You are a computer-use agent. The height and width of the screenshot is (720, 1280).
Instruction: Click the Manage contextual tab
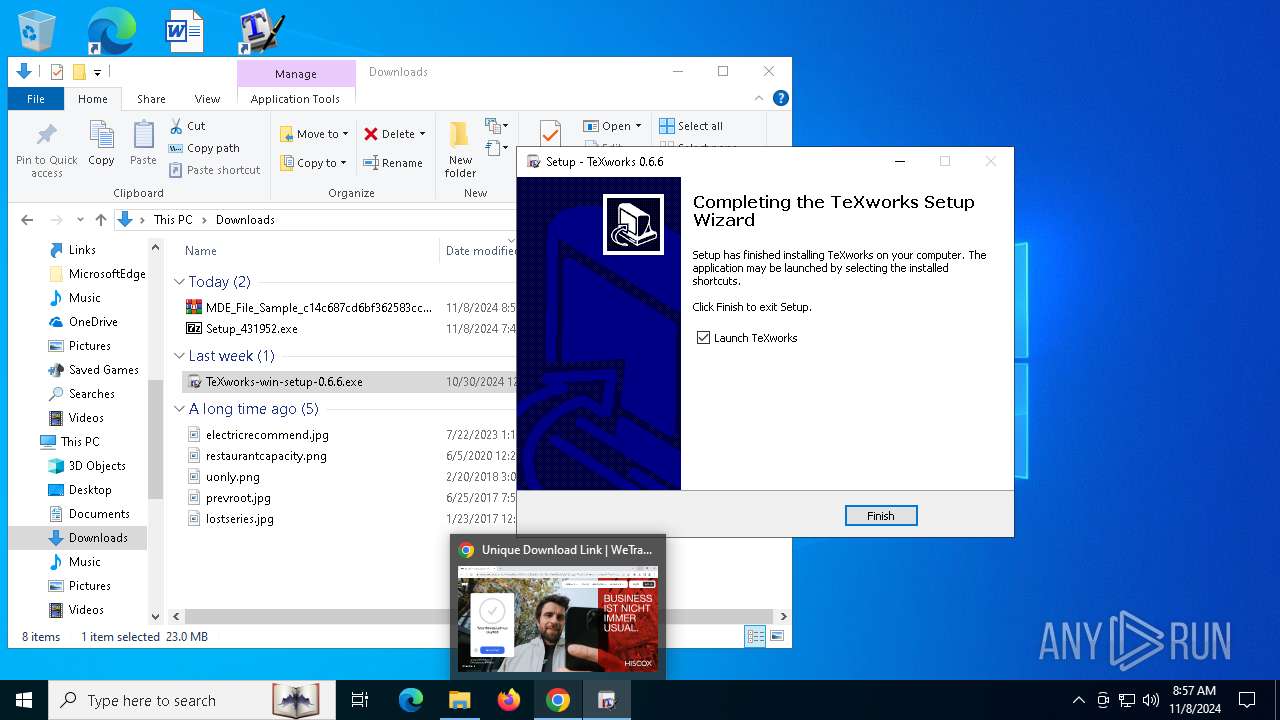tap(296, 73)
